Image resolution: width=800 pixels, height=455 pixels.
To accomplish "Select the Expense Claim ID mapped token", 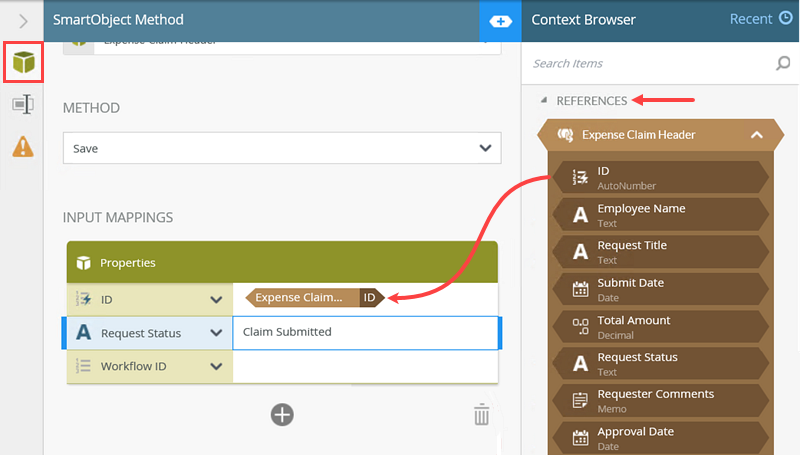I will pyautogui.click(x=315, y=297).
